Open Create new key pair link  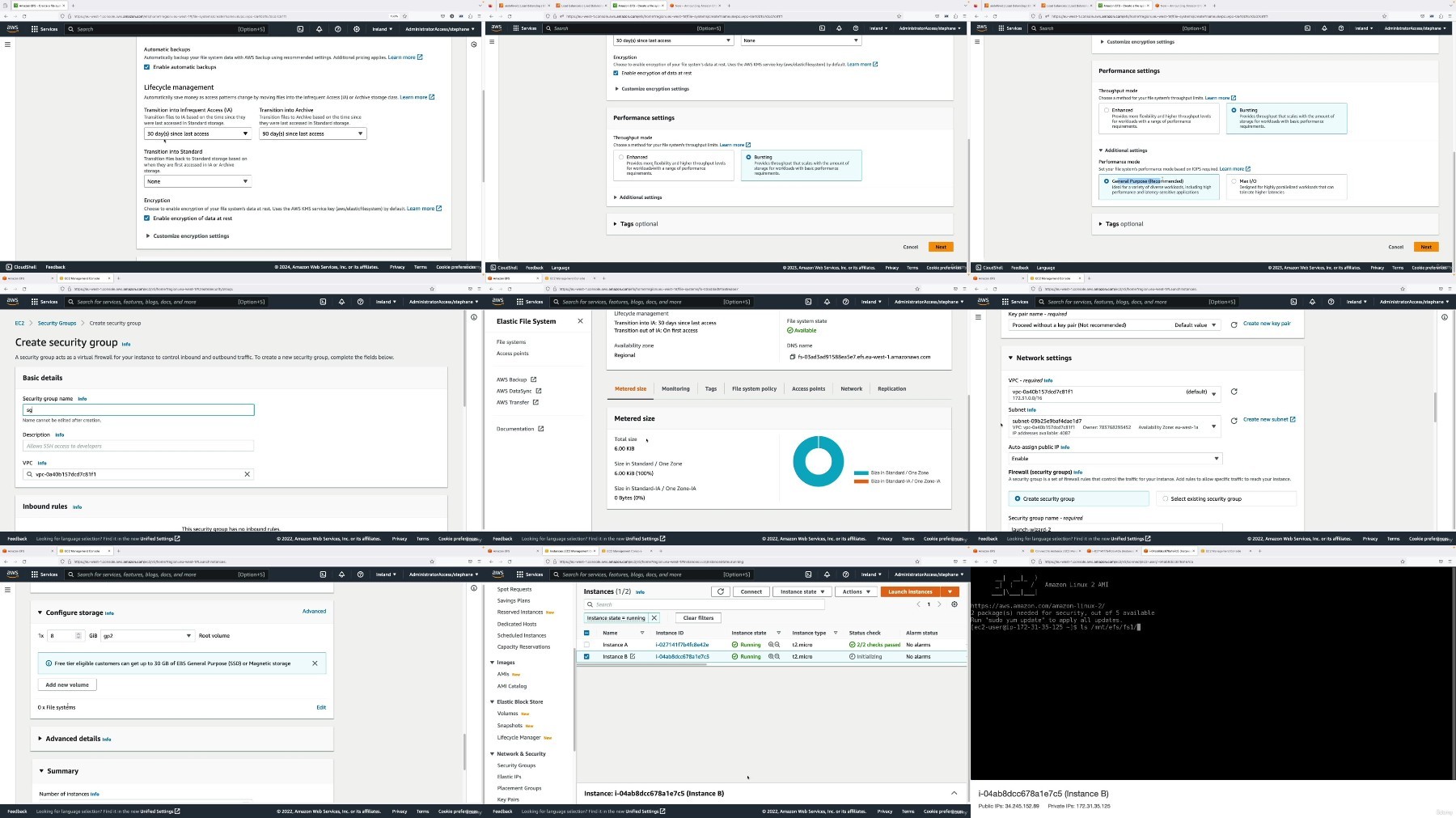[x=1267, y=324]
